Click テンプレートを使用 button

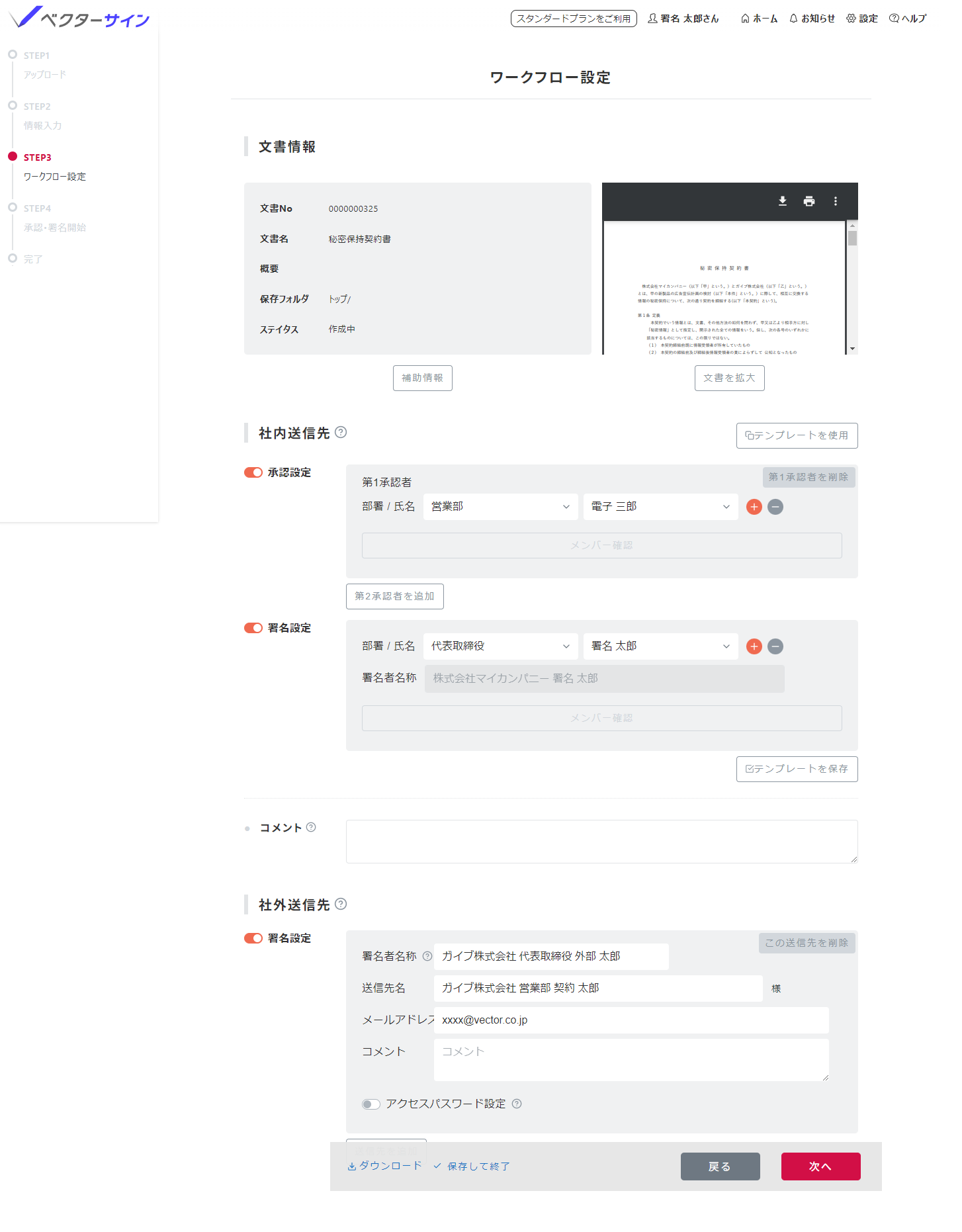point(797,435)
